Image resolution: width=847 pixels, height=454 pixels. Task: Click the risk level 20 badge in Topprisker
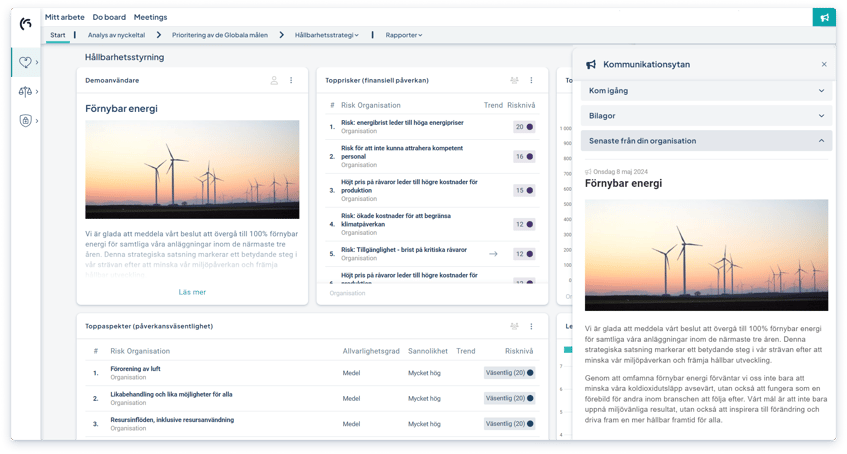524,127
